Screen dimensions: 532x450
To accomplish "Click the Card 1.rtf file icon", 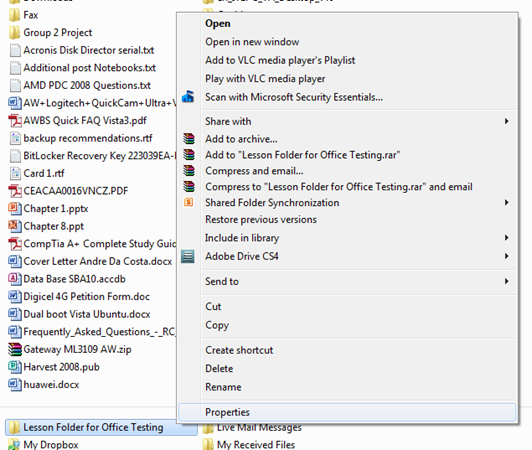I will click(15, 173).
